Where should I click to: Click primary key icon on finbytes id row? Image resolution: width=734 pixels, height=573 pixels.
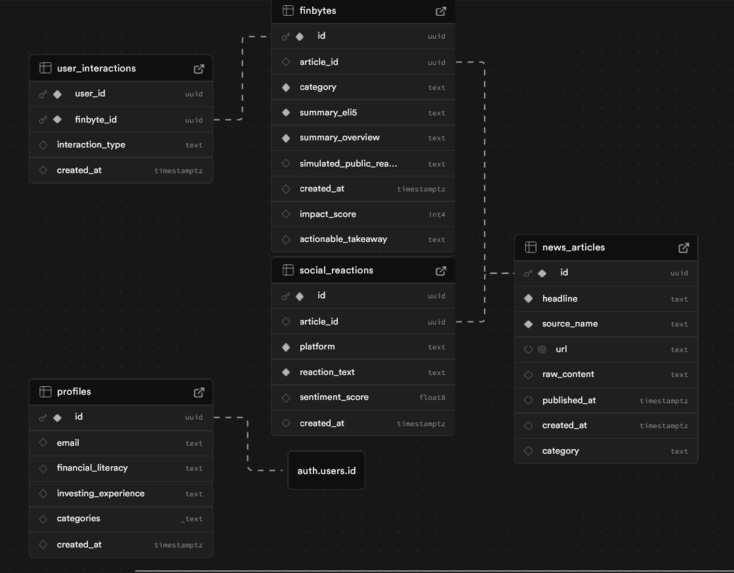click(x=286, y=37)
